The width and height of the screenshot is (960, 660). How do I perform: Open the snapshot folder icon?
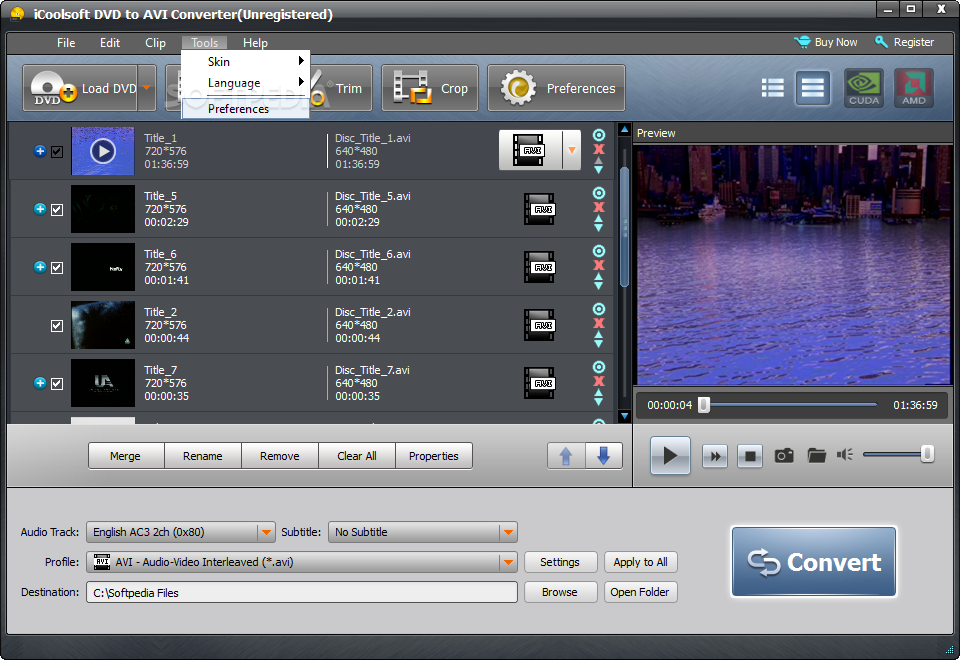tap(816, 456)
